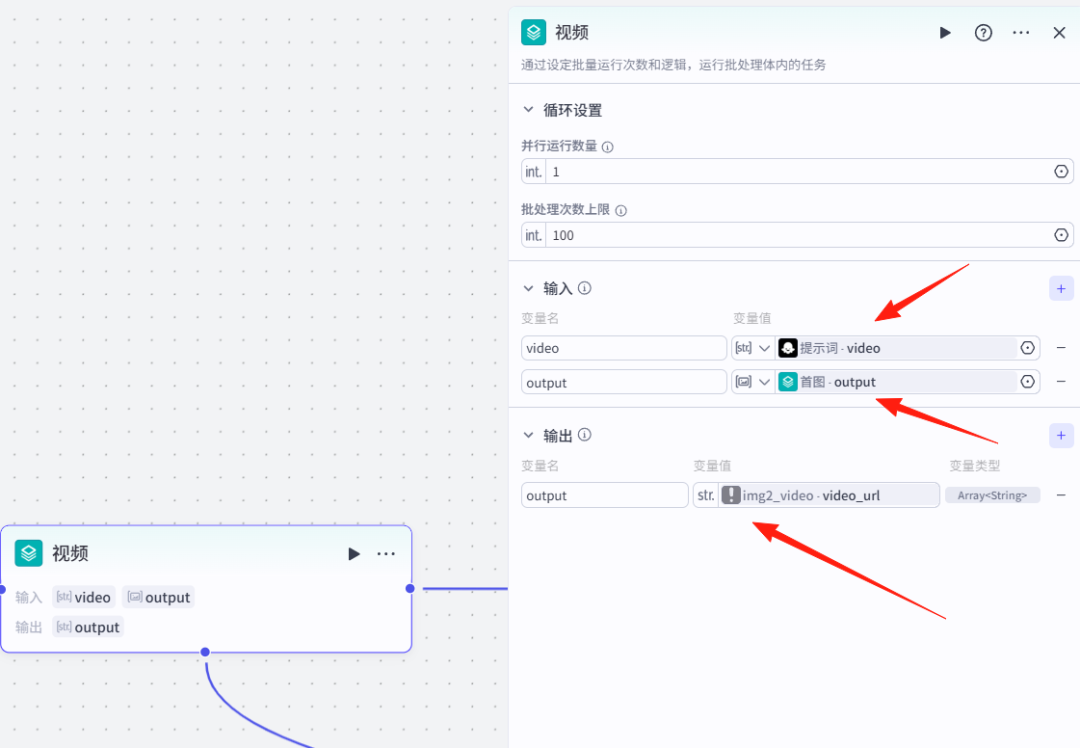Click the info icon beside the 输入 section
The width and height of the screenshot is (1080, 748).
(x=585, y=288)
